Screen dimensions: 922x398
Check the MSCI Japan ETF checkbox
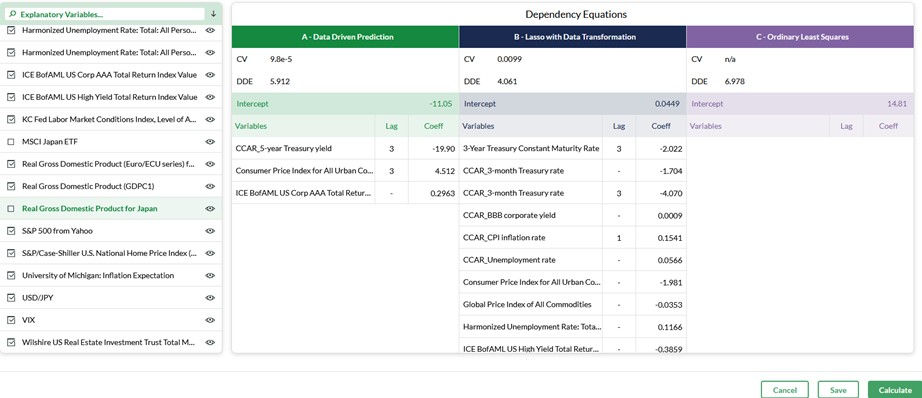[11, 142]
